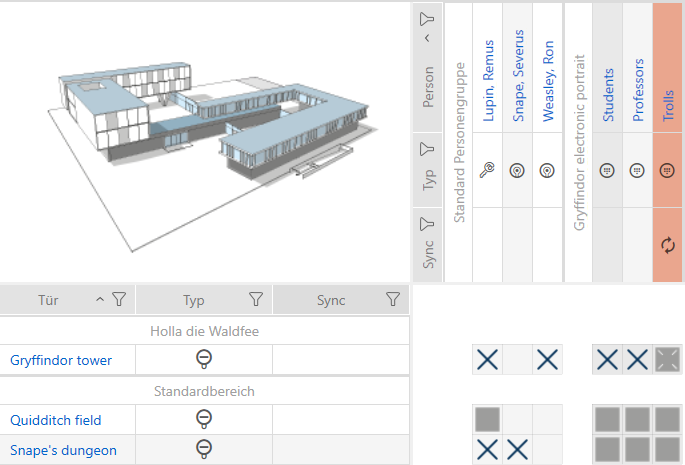The image size is (685, 465).
Task: Open filter dropdown in horizontal Typ column header
Action: pyautogui.click(x=255, y=298)
